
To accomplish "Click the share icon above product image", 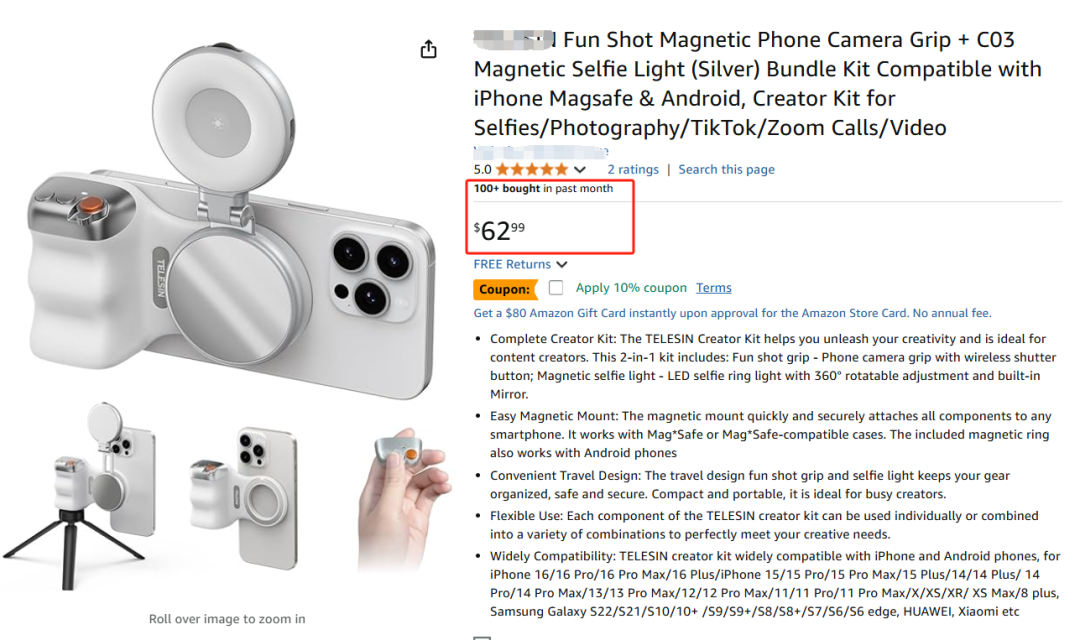I will click(428, 49).
